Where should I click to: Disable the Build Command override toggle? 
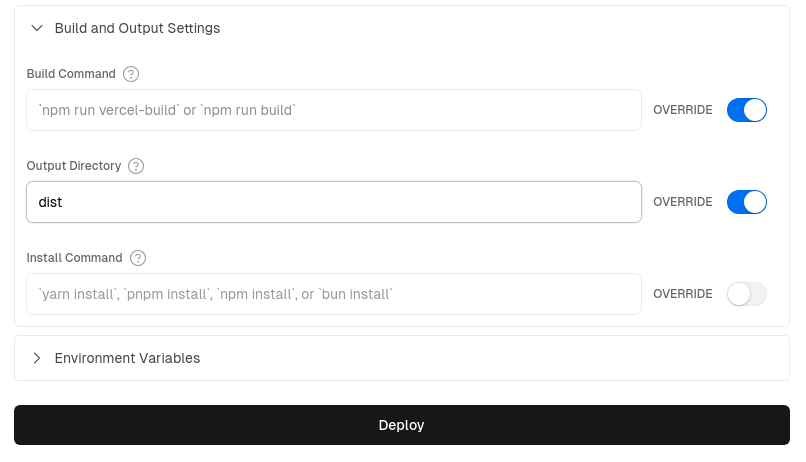pyautogui.click(x=746, y=110)
